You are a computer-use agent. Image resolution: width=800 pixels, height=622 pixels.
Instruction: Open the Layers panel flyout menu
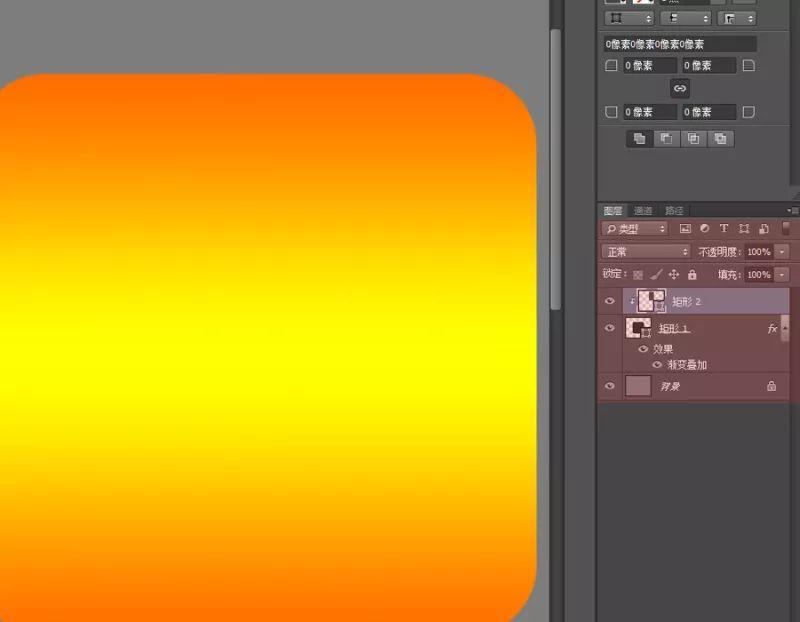tap(792, 210)
